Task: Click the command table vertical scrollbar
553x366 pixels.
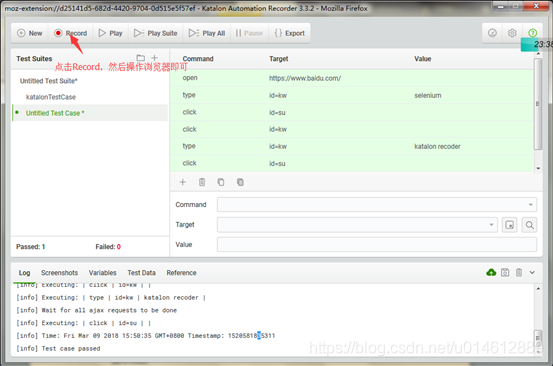Action: 537,104
